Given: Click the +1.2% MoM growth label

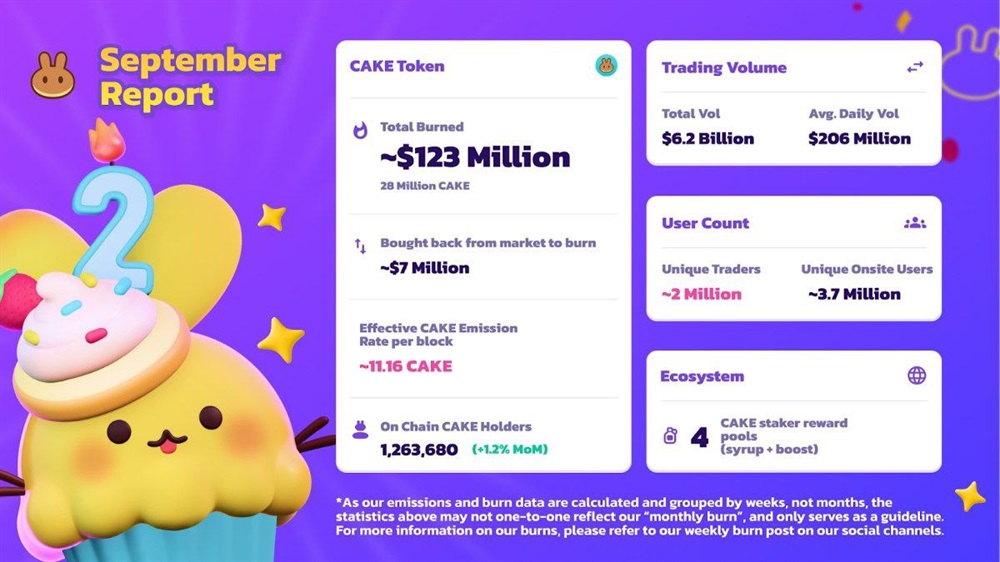Looking at the screenshot, I should 510,450.
